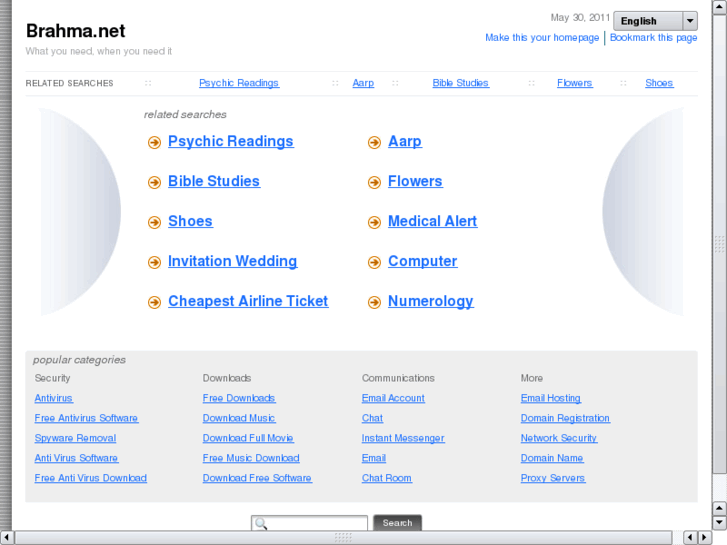
Task: Click the orange arrow icon beside Medical Alert
Action: 374,223
